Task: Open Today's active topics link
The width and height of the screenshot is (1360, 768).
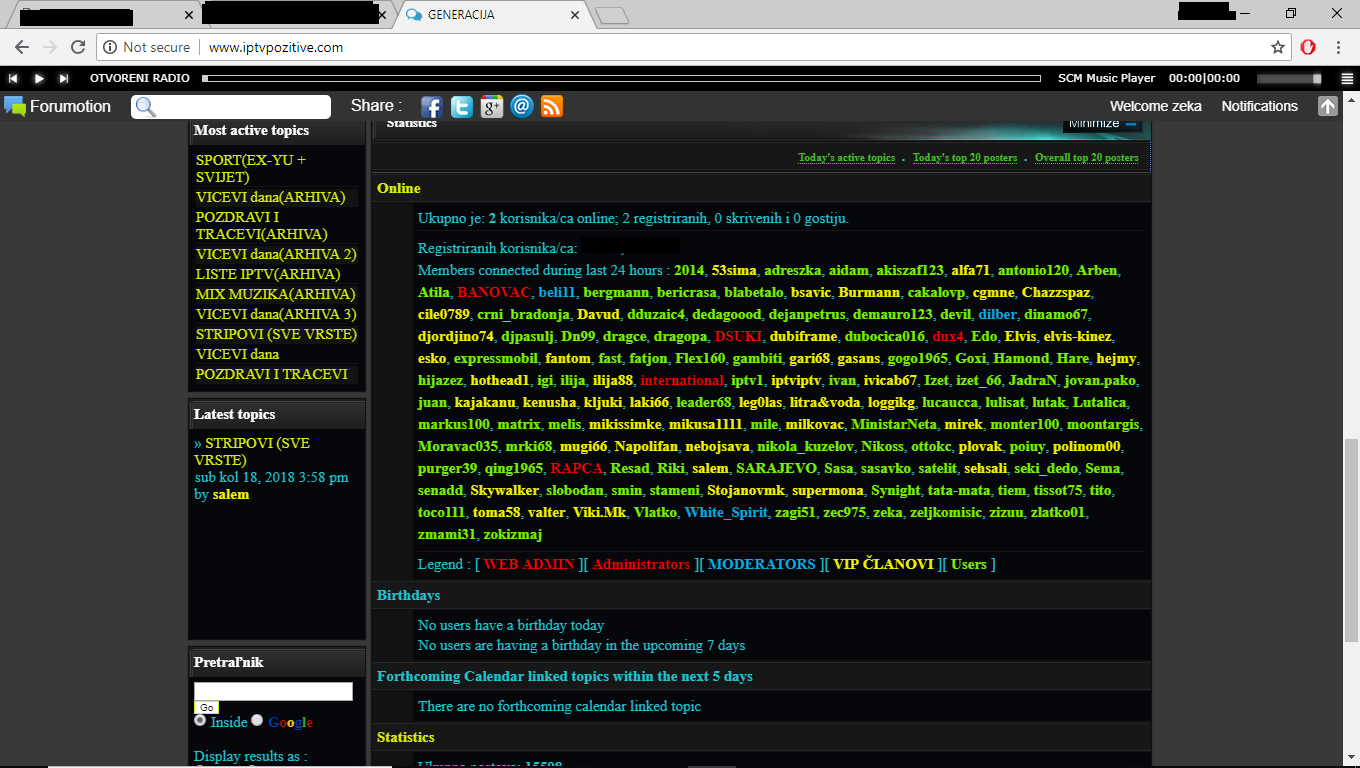Action: tap(846, 158)
